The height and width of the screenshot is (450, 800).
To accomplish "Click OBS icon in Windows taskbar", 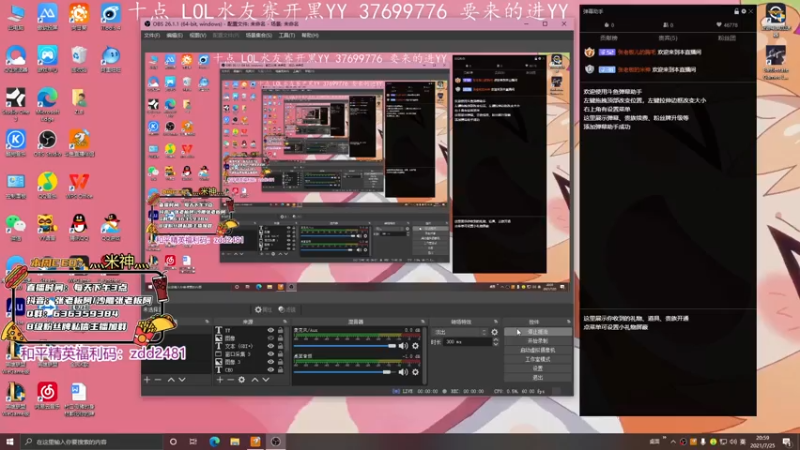I will pos(276,442).
